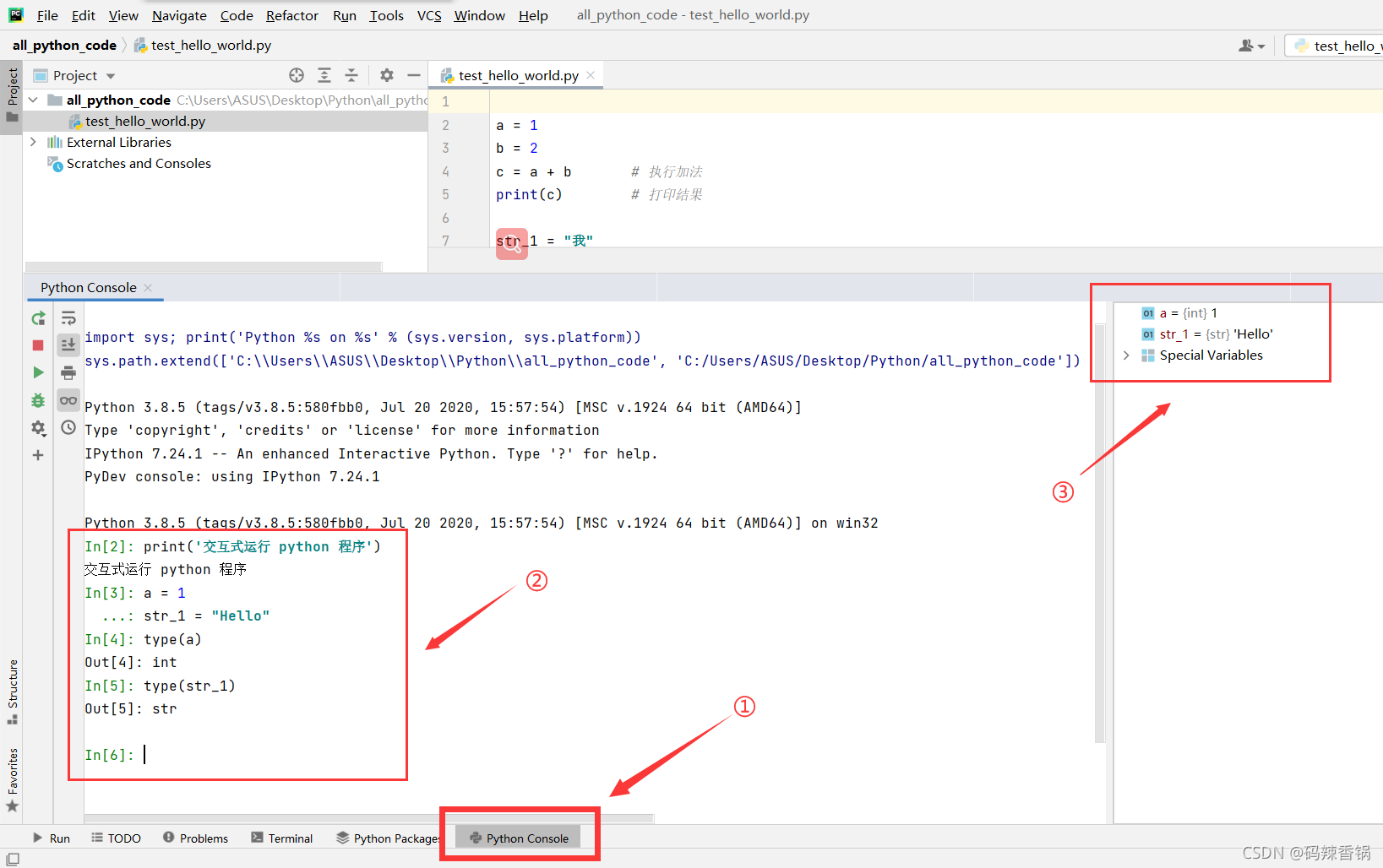Click test_hello_world.py breadcrumb

pos(203,46)
